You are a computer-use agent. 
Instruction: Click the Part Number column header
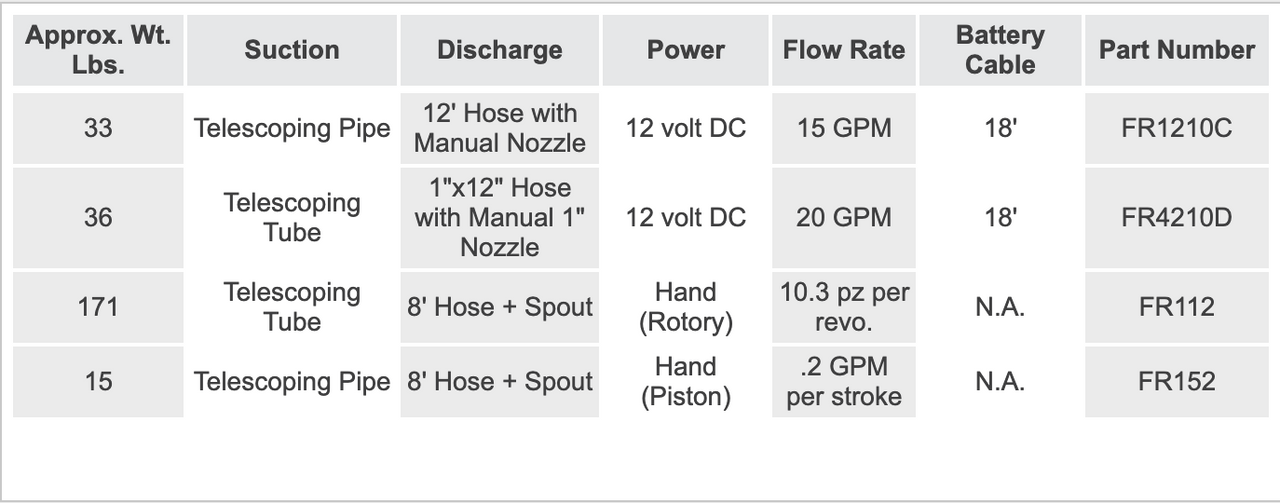coord(1176,50)
